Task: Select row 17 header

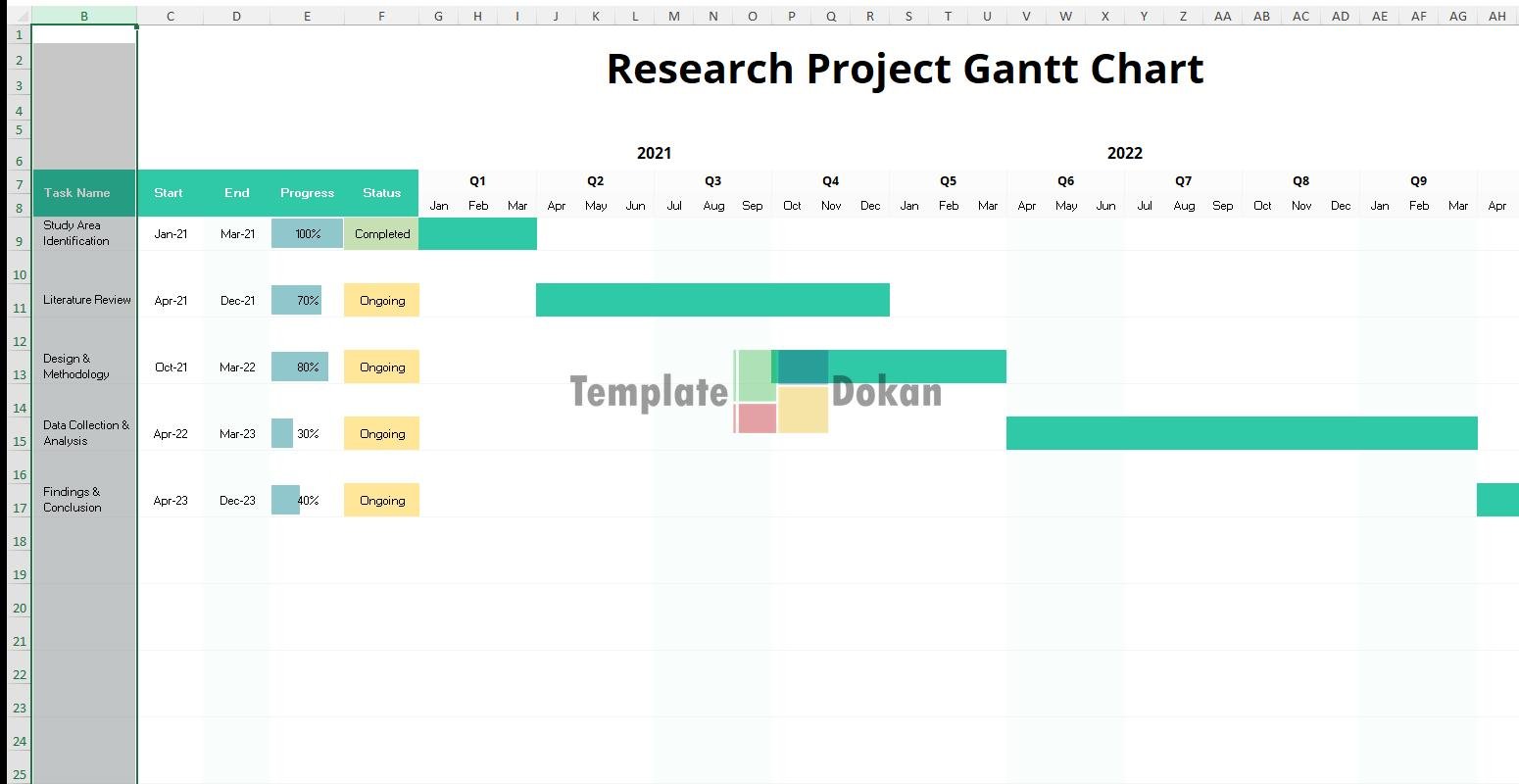Action: coord(19,508)
